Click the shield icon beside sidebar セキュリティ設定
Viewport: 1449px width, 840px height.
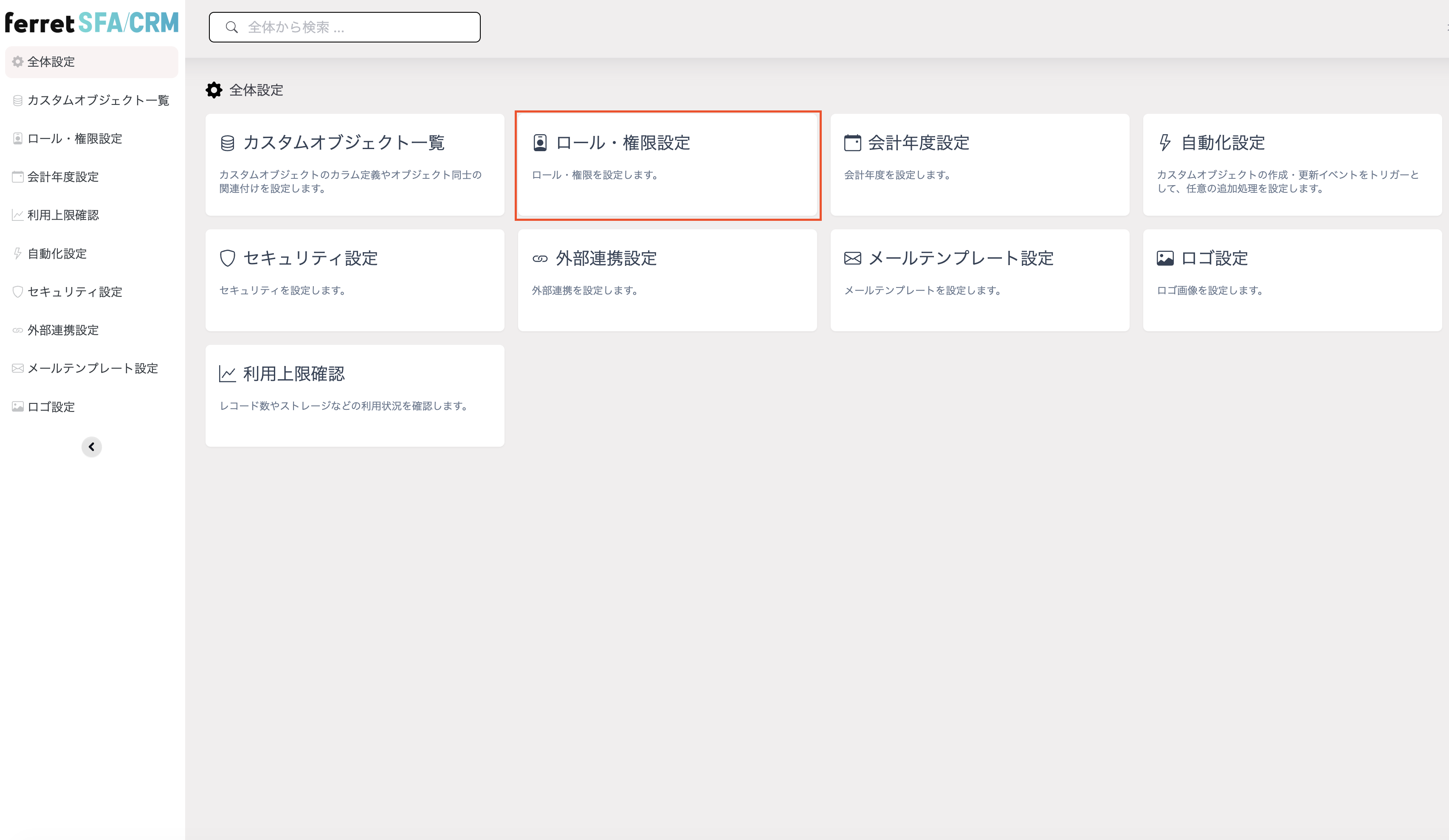(x=18, y=291)
